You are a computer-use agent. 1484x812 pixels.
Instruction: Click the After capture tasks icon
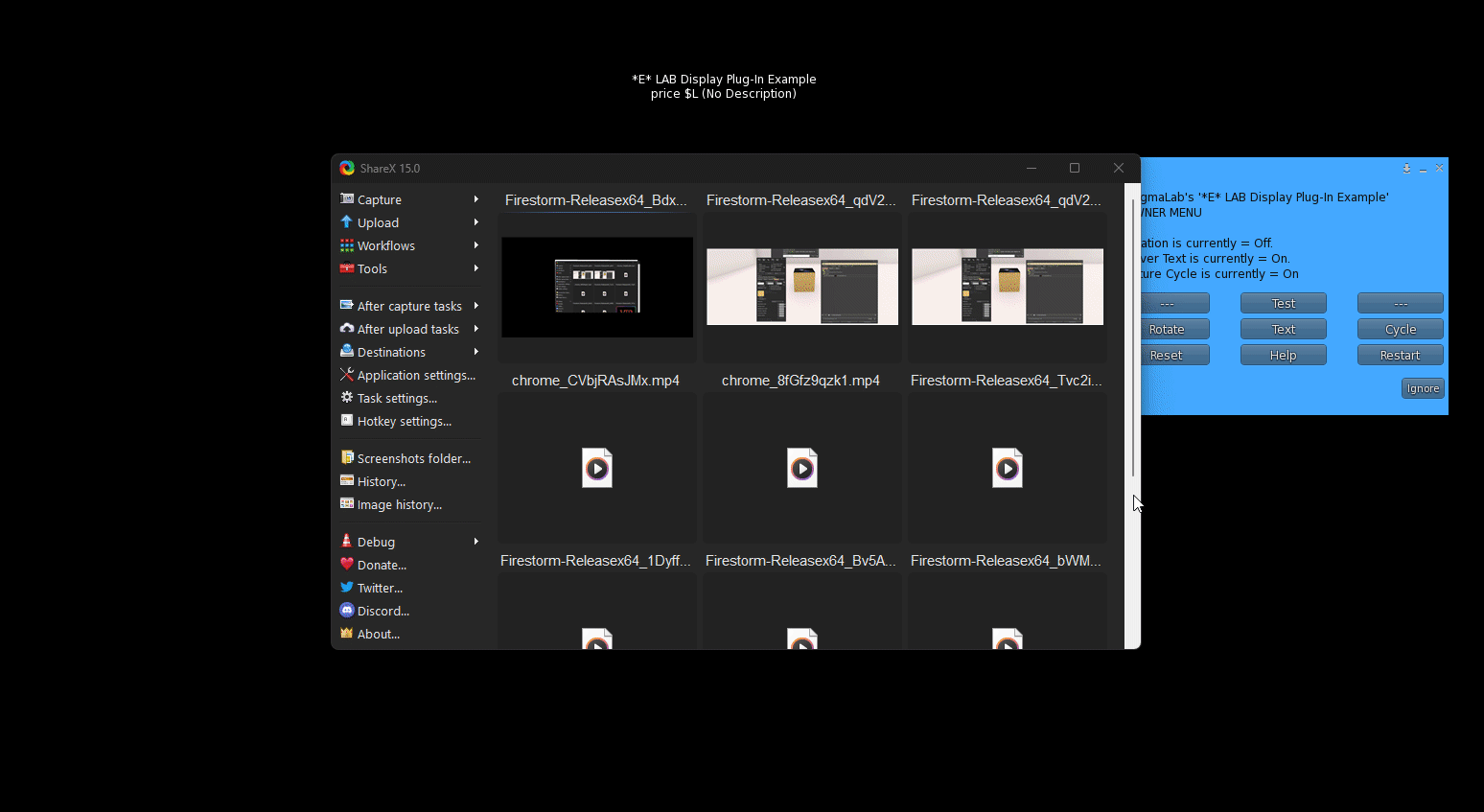point(347,305)
